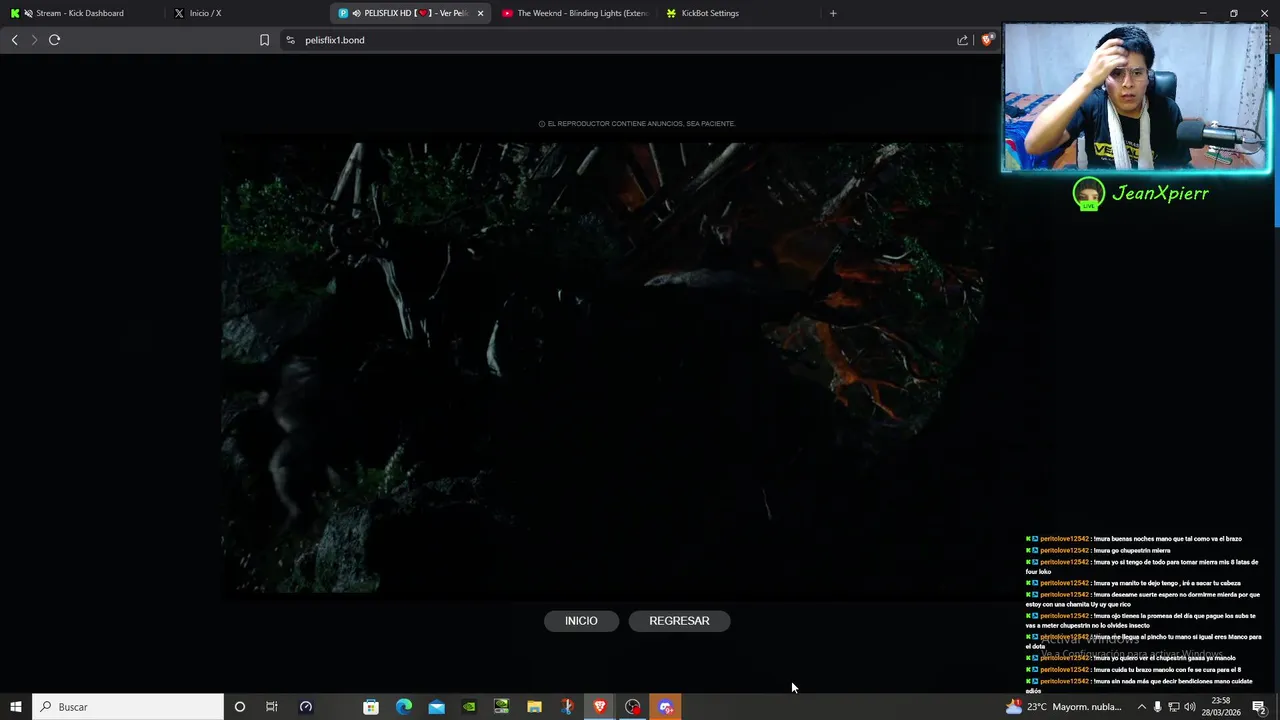Click the INICIO button

point(581,621)
